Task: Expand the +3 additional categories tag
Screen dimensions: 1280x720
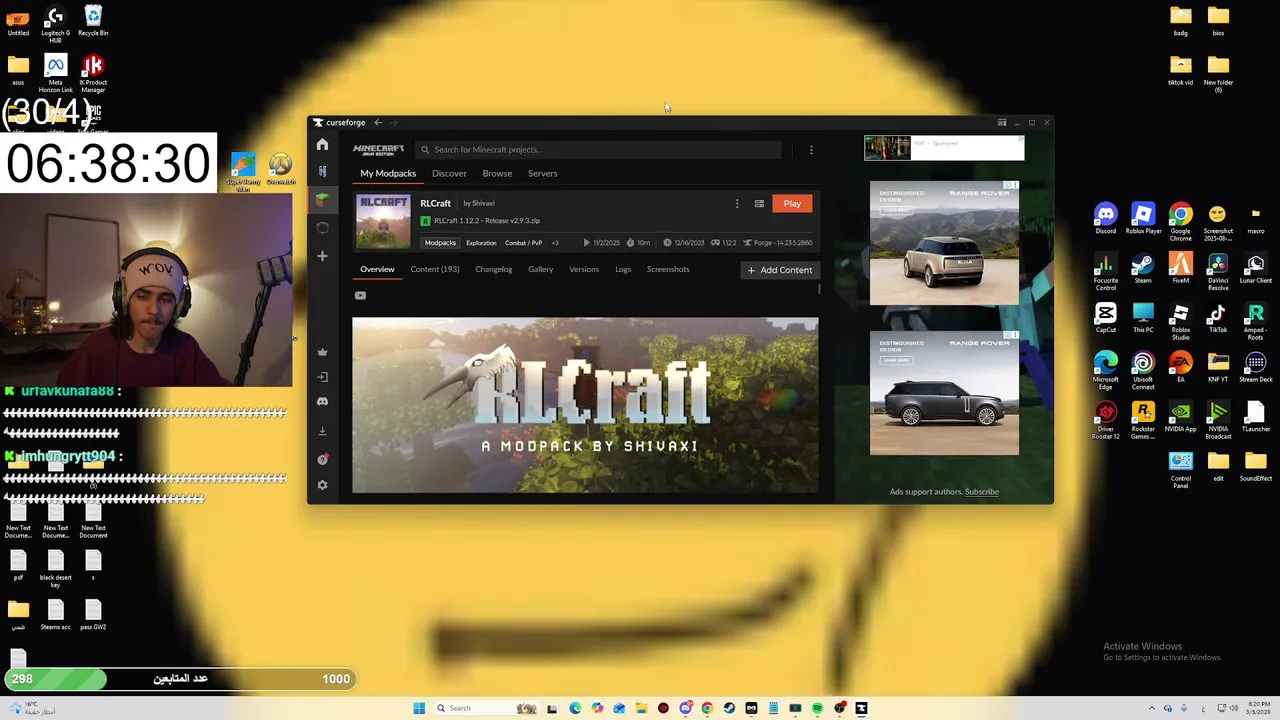Action: click(555, 243)
